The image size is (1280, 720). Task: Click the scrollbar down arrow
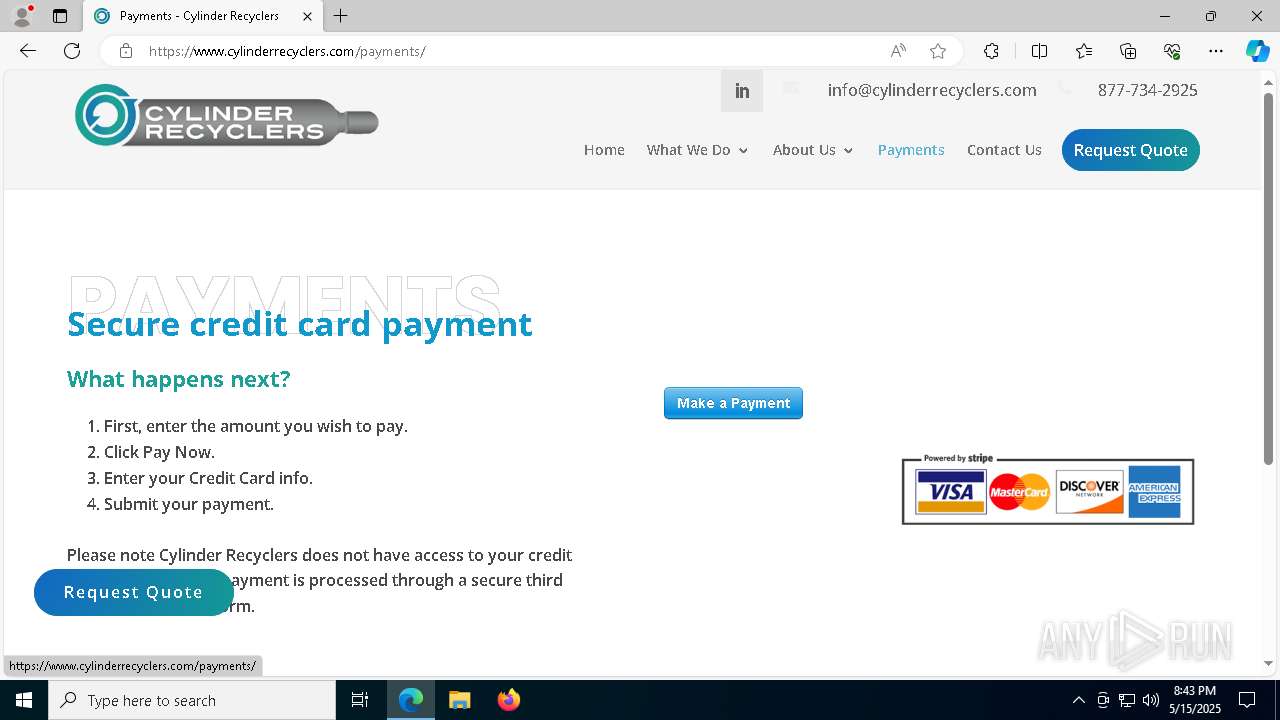tap(1269, 663)
